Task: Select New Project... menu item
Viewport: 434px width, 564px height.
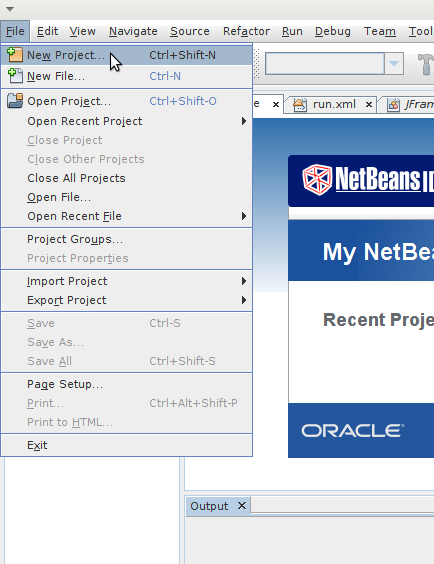Action: [x=127, y=55]
